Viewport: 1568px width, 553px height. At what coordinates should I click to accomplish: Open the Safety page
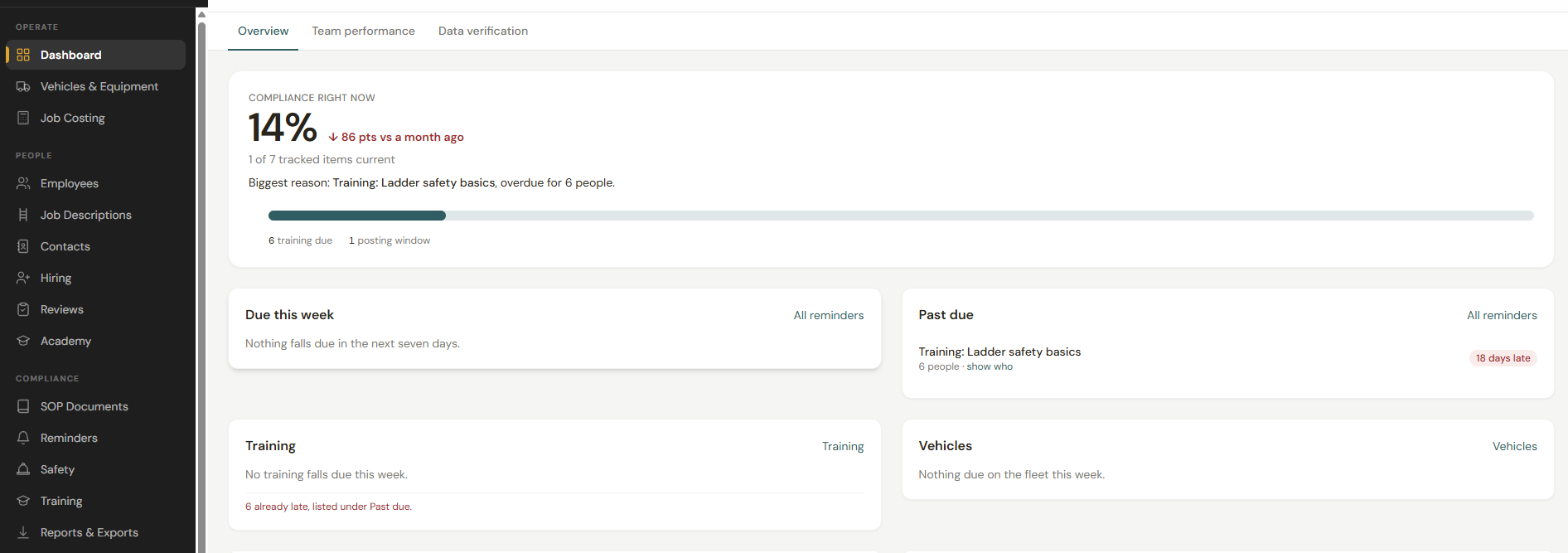click(x=95, y=469)
